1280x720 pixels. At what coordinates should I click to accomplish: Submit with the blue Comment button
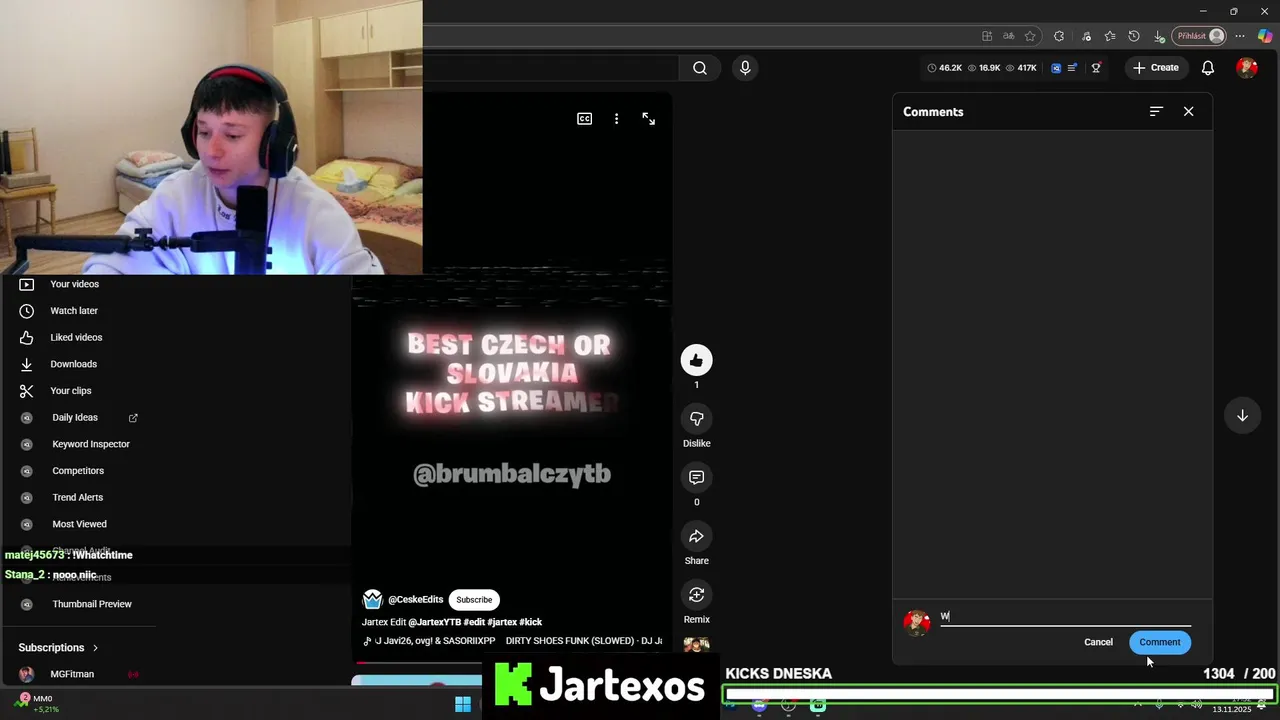1160,642
